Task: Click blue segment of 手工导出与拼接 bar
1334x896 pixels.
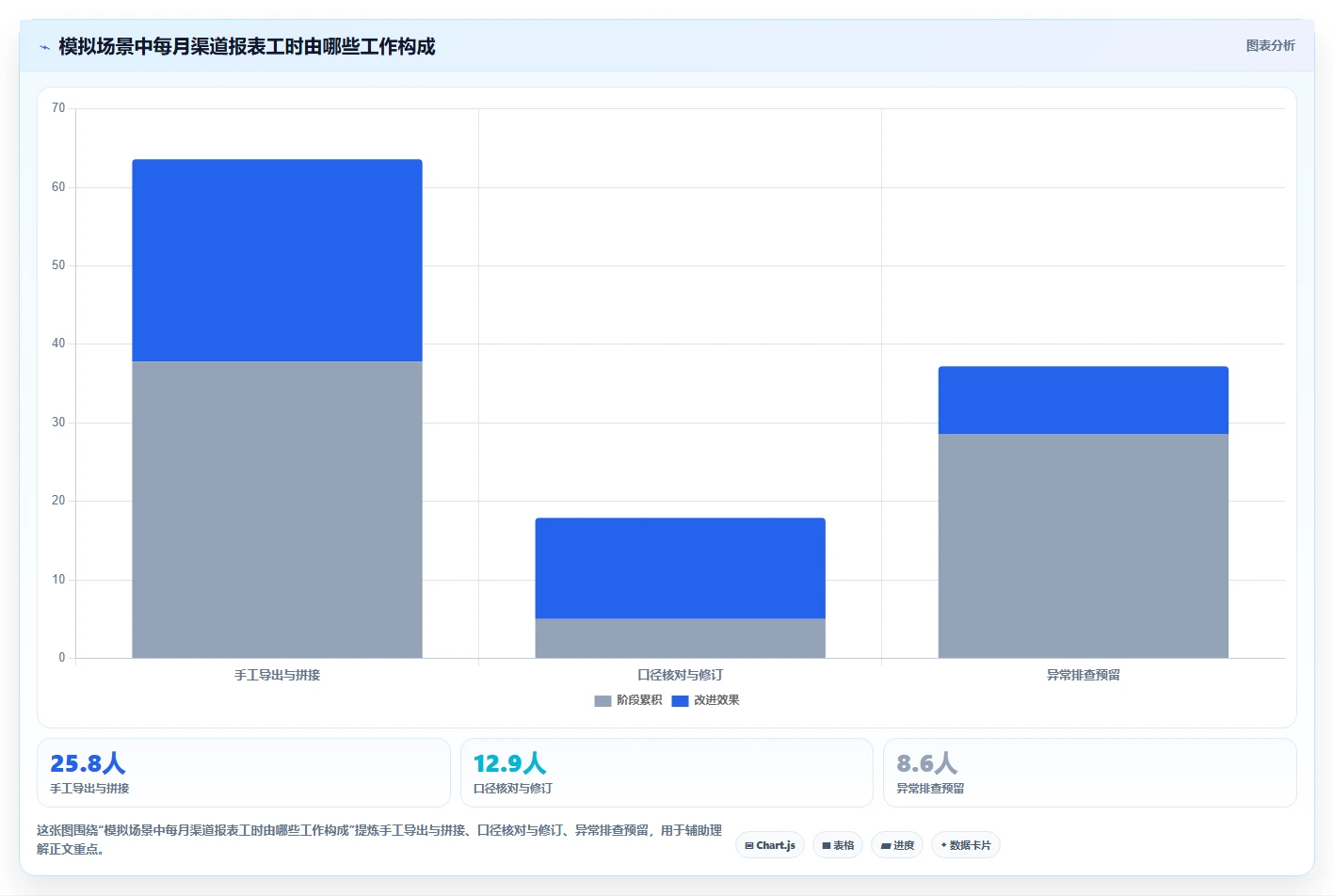Action: (x=277, y=261)
